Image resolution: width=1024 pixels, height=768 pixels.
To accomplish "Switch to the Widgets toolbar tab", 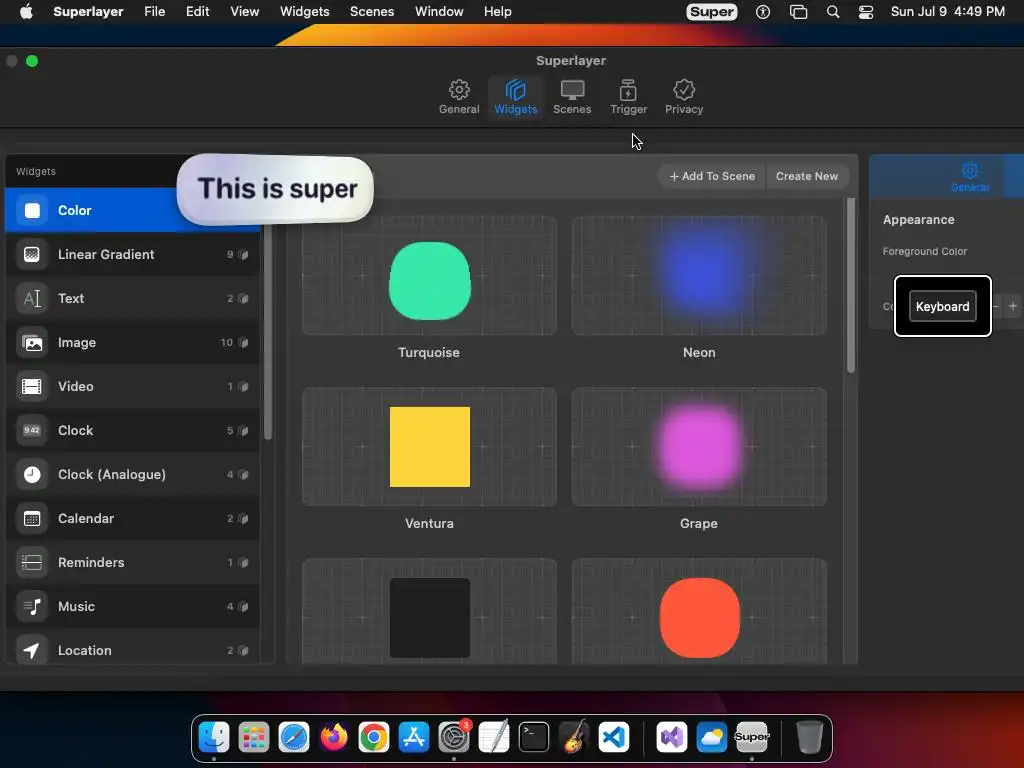I will coord(515,97).
